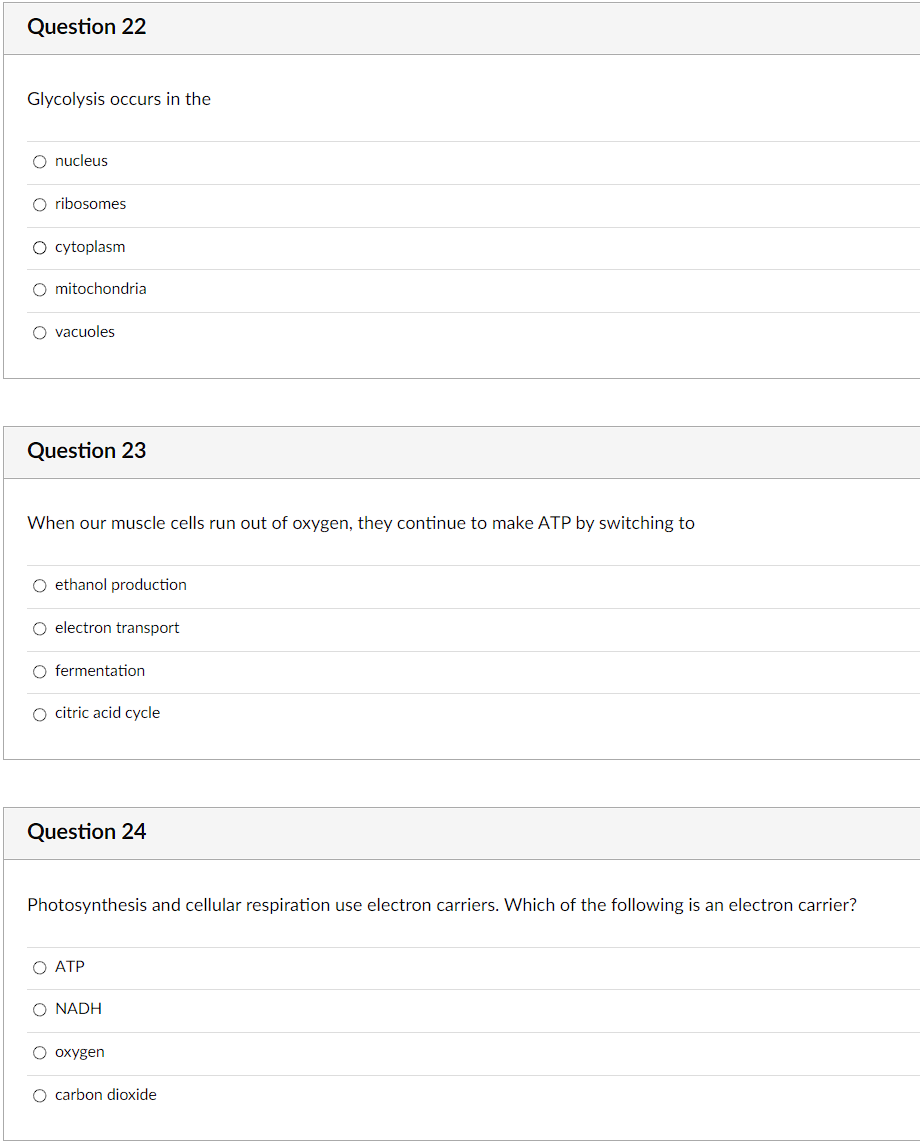Pick fermentation for Question 23
This screenshot has height=1146, width=920.
click(39, 672)
